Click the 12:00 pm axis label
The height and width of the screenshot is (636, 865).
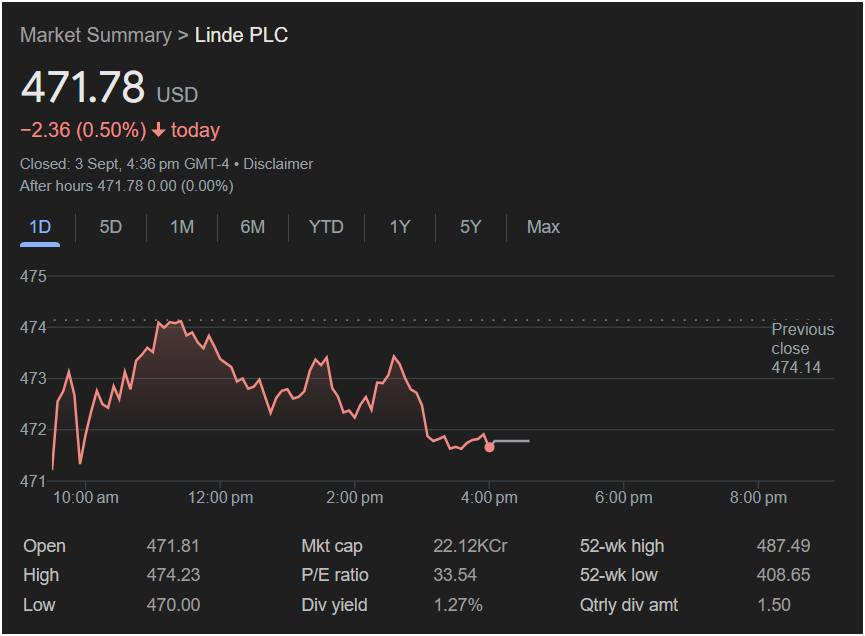coord(220,498)
